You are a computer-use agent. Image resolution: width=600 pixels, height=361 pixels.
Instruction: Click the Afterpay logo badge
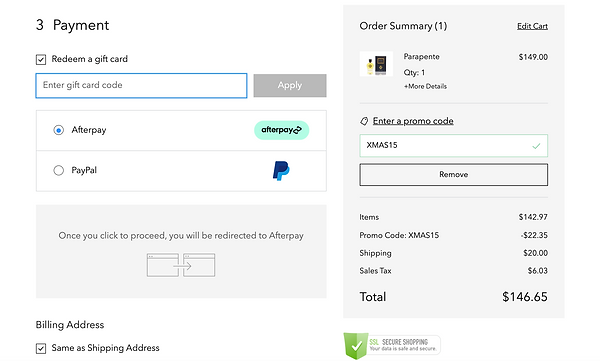coord(281,130)
